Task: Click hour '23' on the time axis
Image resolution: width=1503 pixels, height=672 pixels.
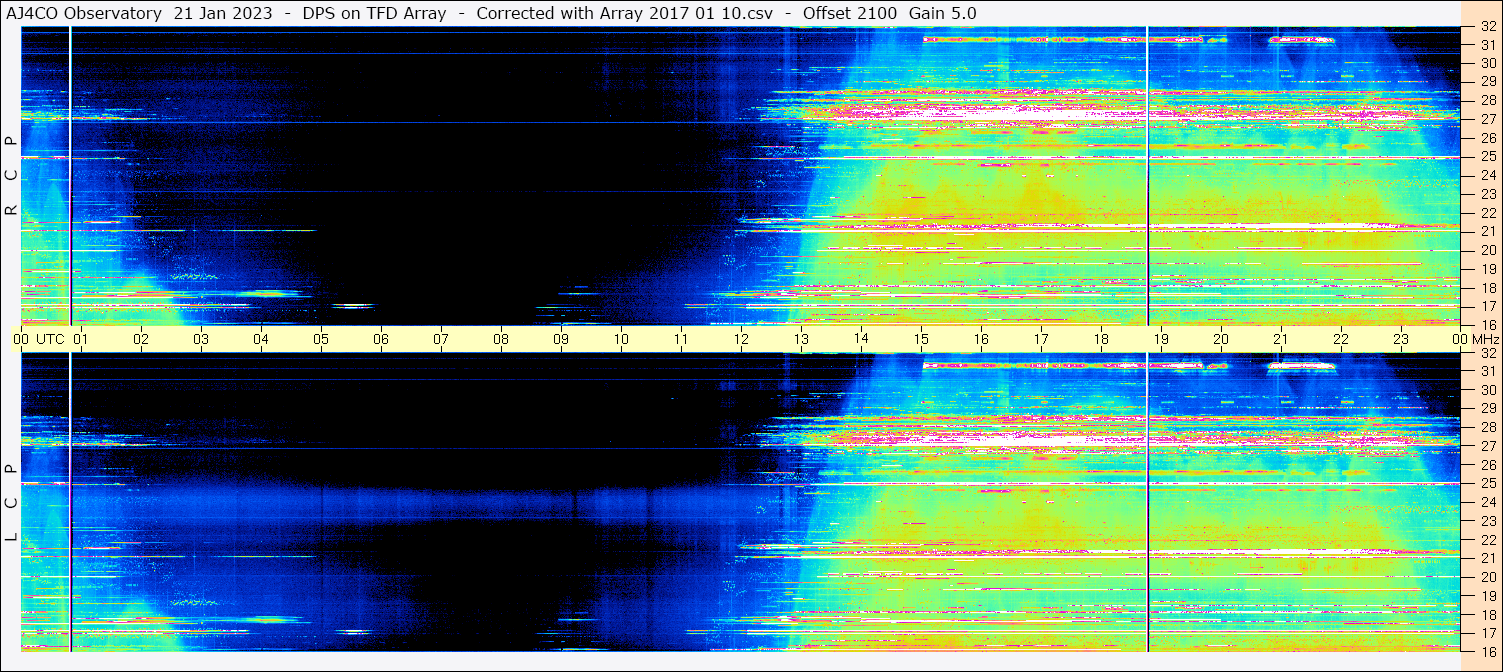Action: [1401, 339]
